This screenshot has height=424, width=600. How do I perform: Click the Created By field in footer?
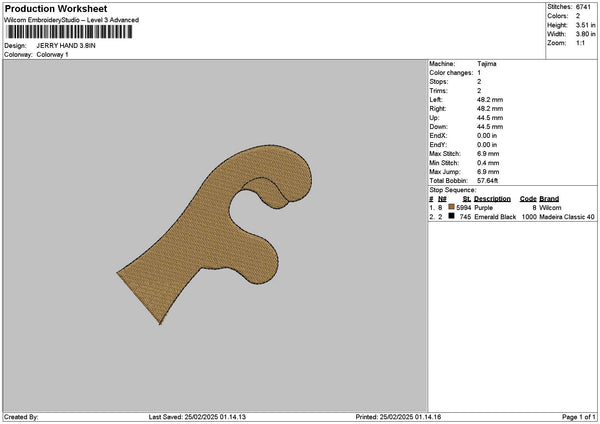22,416
